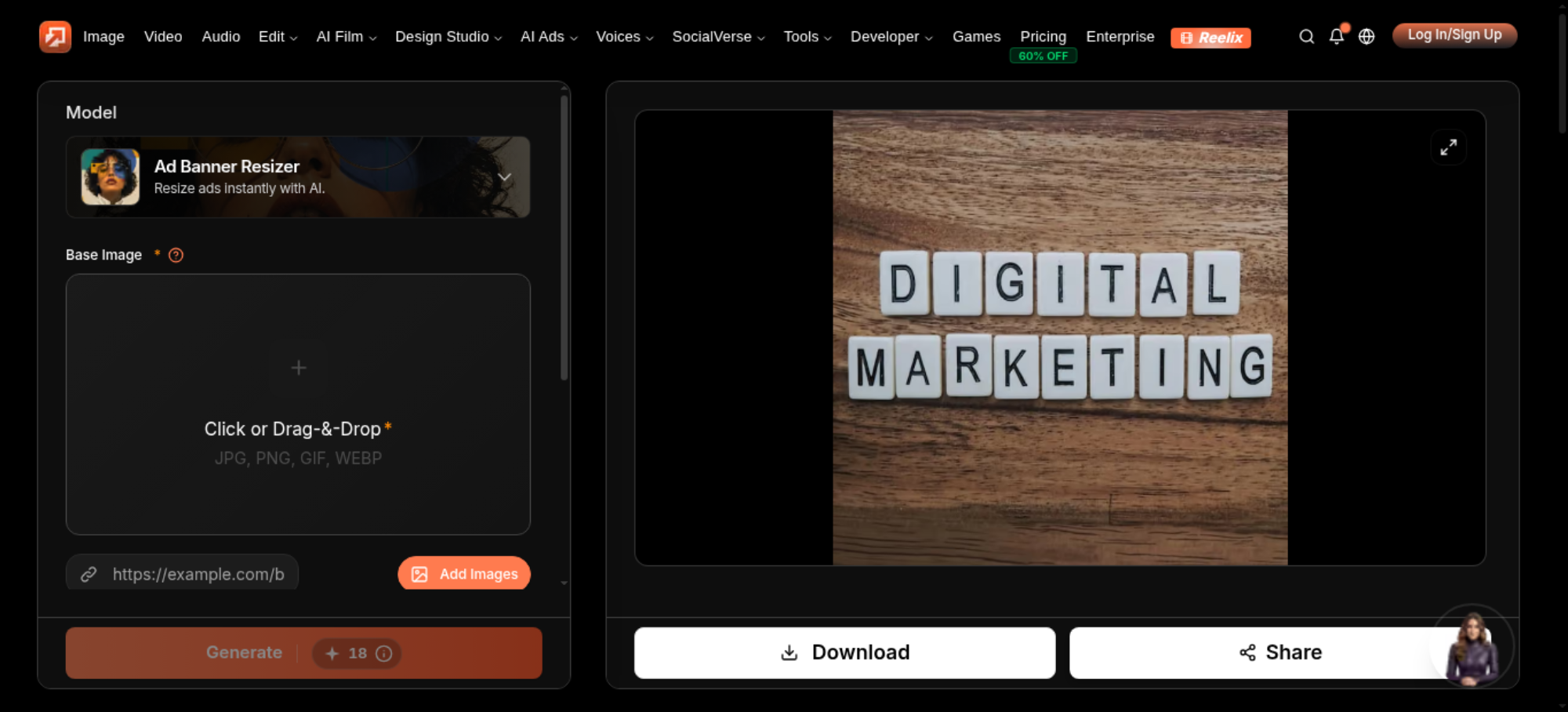This screenshot has width=1568, height=712.
Task: Open the Tools dropdown menu
Action: [x=808, y=37]
